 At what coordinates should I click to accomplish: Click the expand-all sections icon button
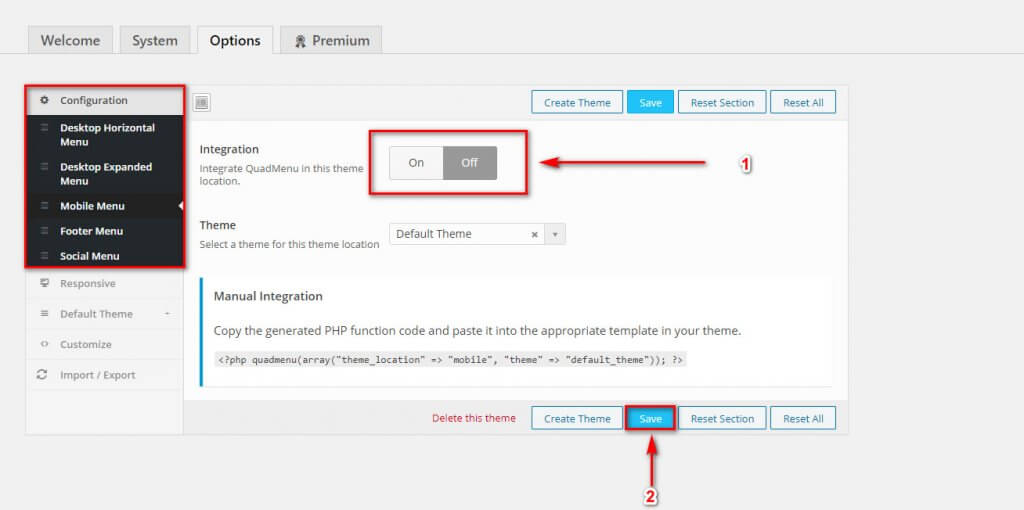202,103
